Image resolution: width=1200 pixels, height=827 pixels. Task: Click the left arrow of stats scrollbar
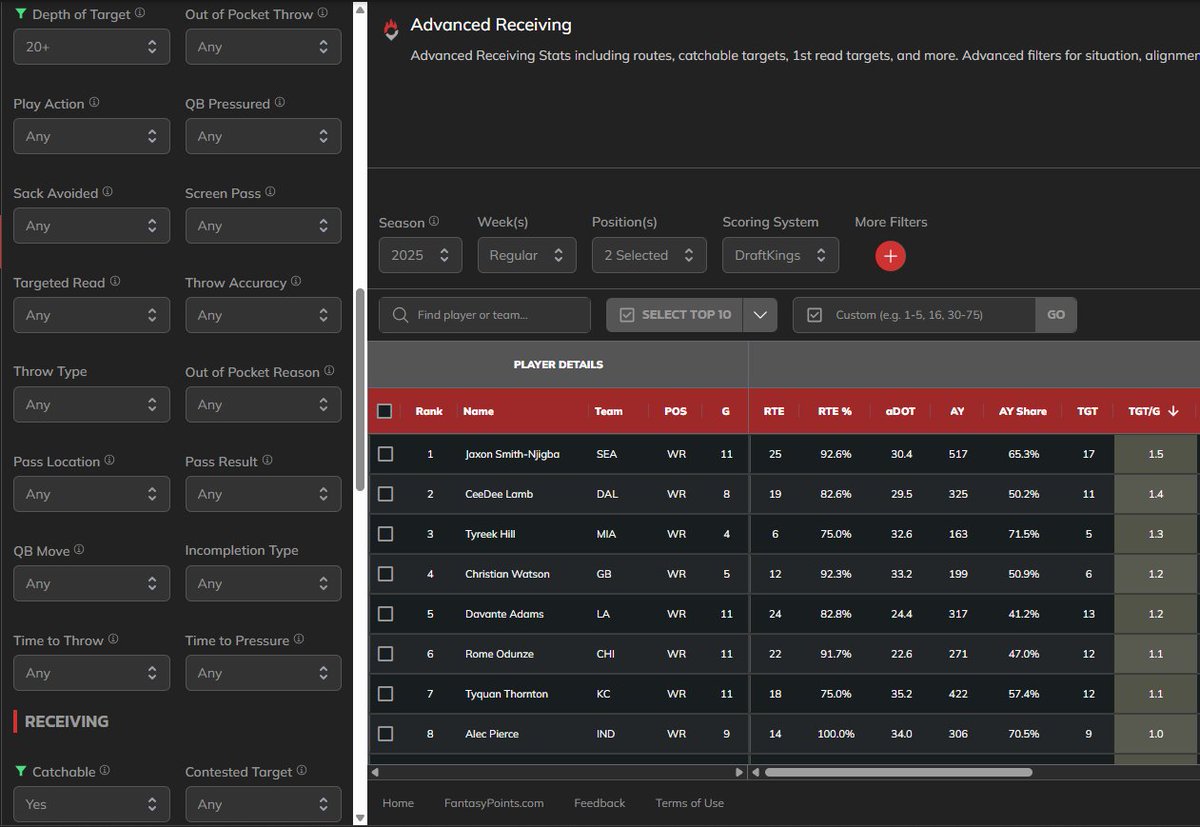757,772
